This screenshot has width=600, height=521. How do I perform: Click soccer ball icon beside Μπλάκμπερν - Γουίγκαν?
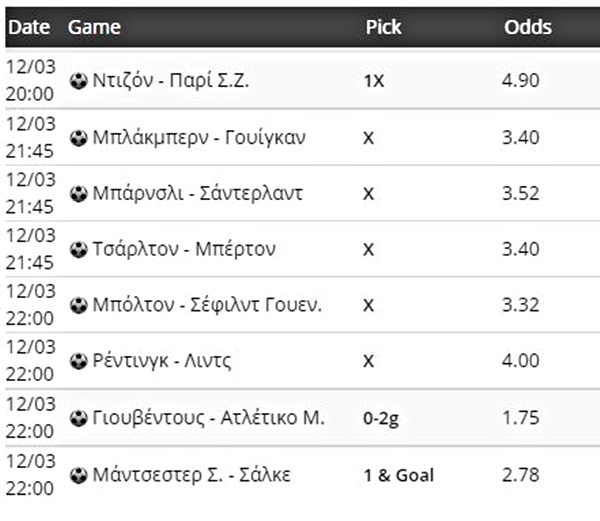coord(78,137)
